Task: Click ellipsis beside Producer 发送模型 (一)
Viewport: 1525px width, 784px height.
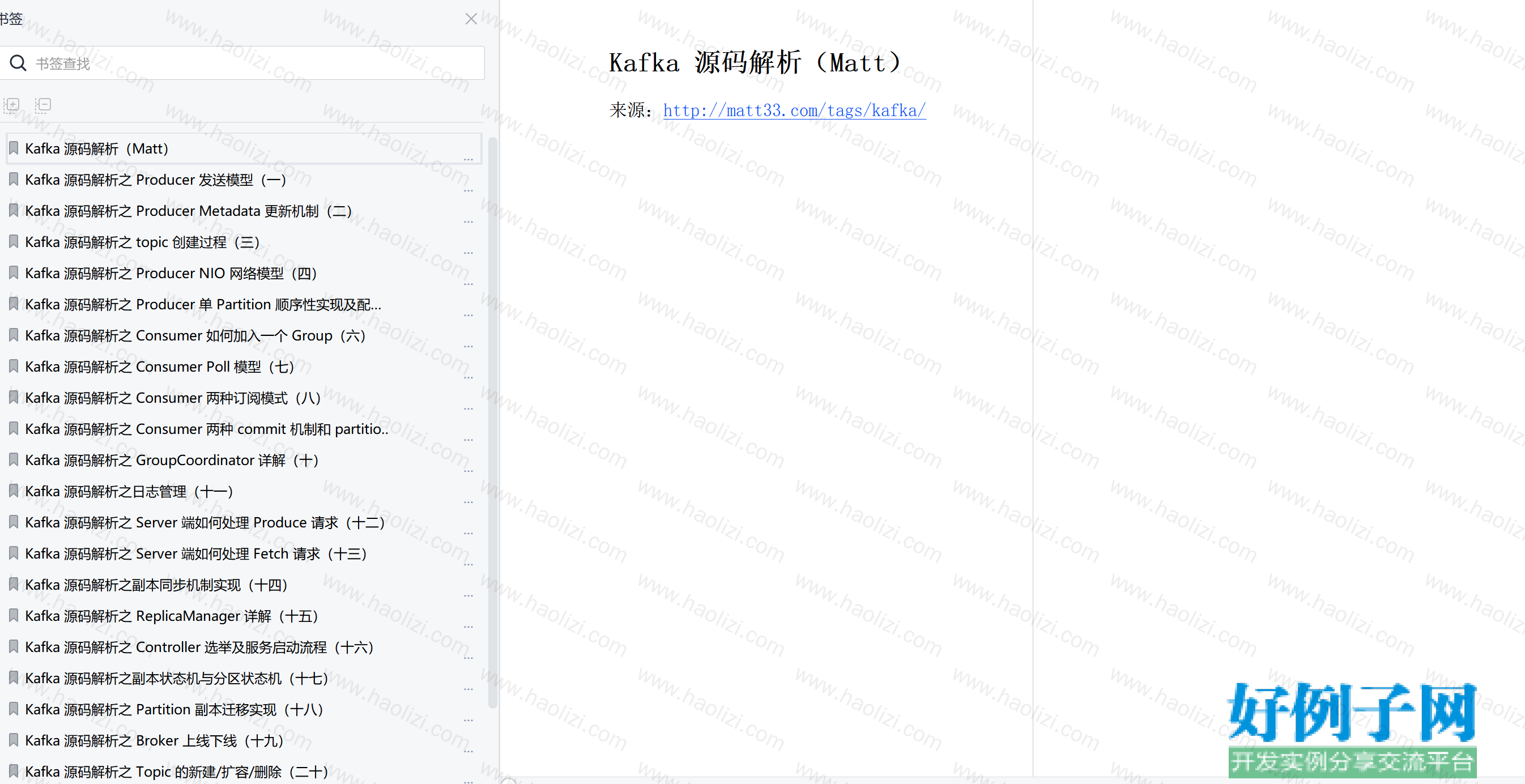Action: coord(468,191)
